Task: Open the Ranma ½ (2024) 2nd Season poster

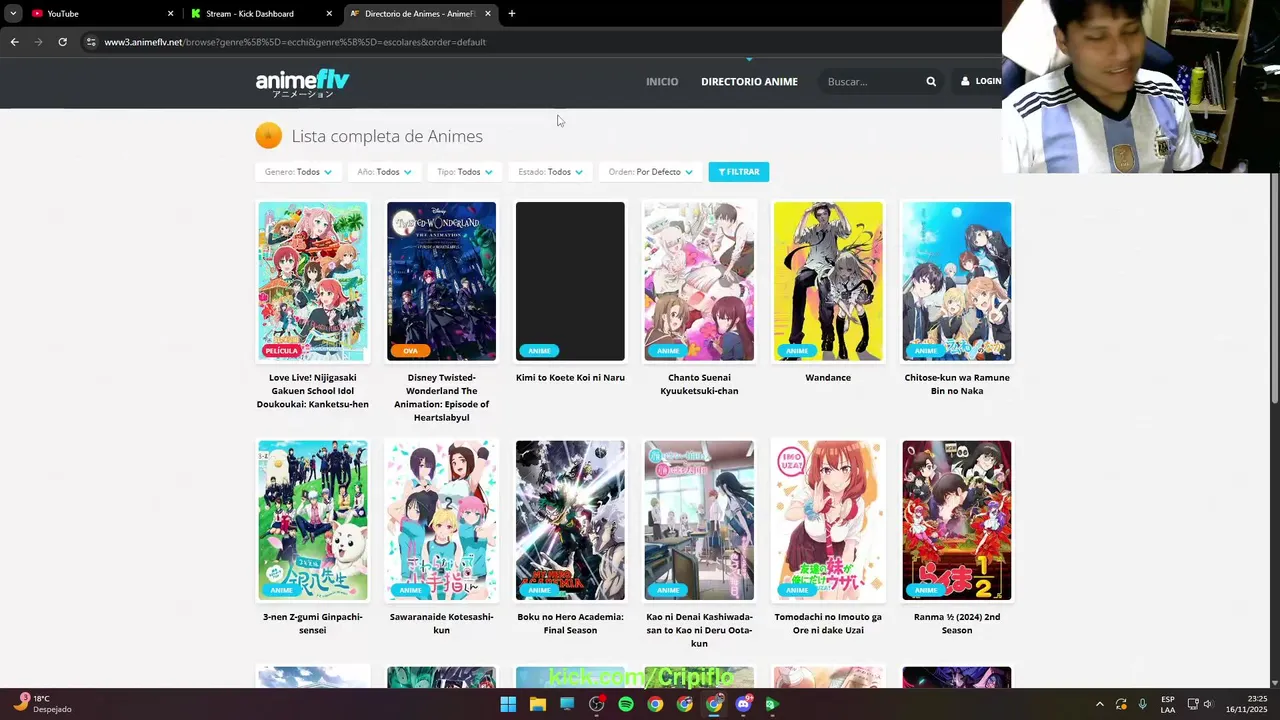Action: pyautogui.click(x=957, y=520)
